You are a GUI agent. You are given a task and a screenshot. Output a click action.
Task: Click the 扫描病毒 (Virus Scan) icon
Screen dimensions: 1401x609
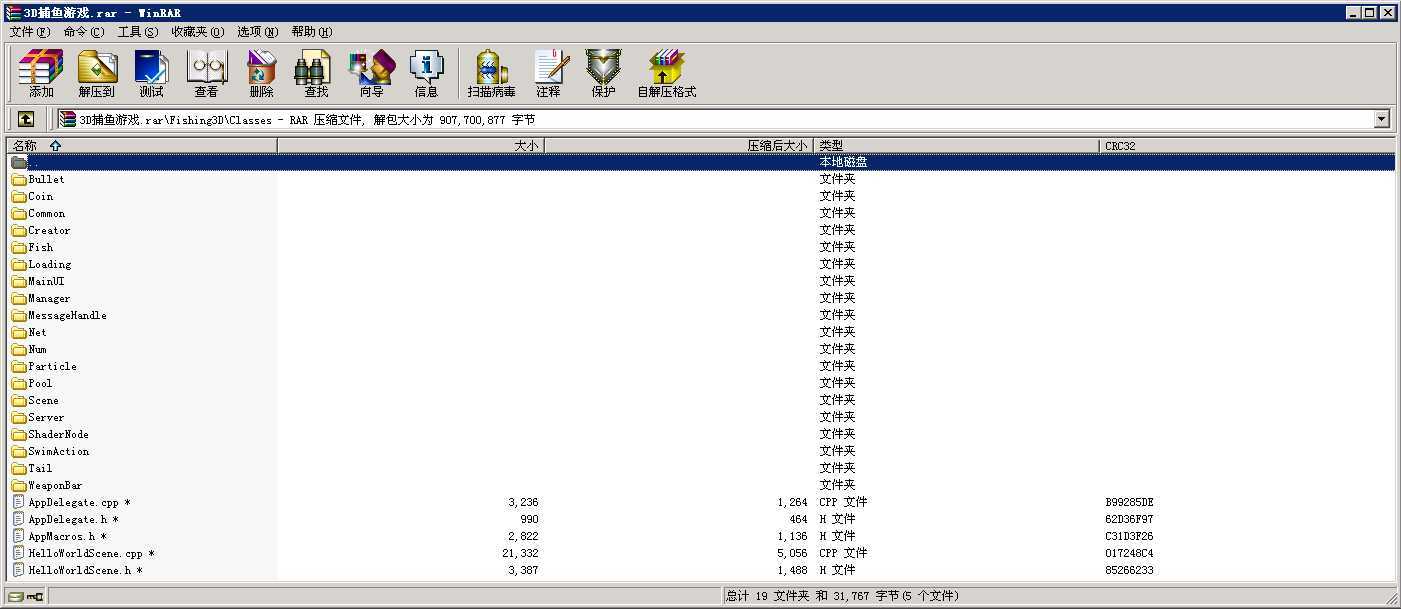pyautogui.click(x=491, y=74)
